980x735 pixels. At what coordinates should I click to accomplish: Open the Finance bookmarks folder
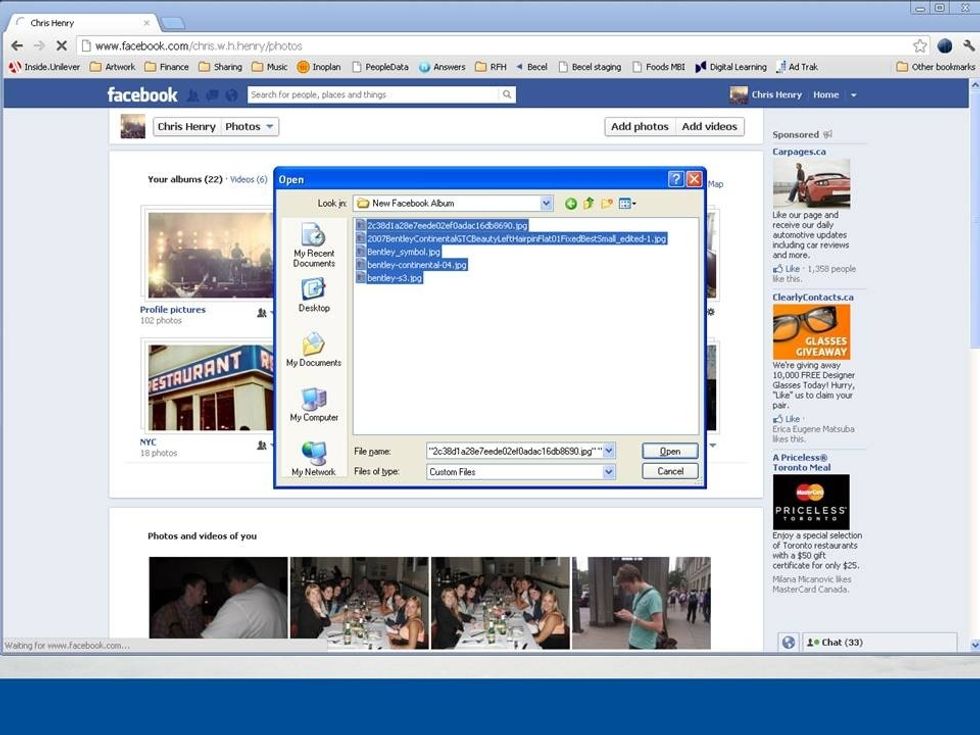pyautogui.click(x=167, y=67)
